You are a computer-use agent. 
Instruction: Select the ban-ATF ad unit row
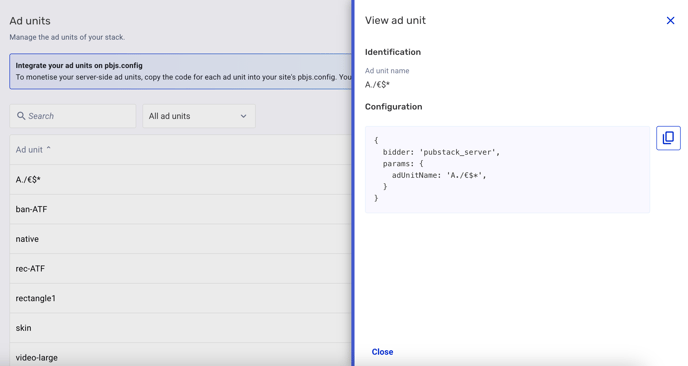[x=181, y=209]
